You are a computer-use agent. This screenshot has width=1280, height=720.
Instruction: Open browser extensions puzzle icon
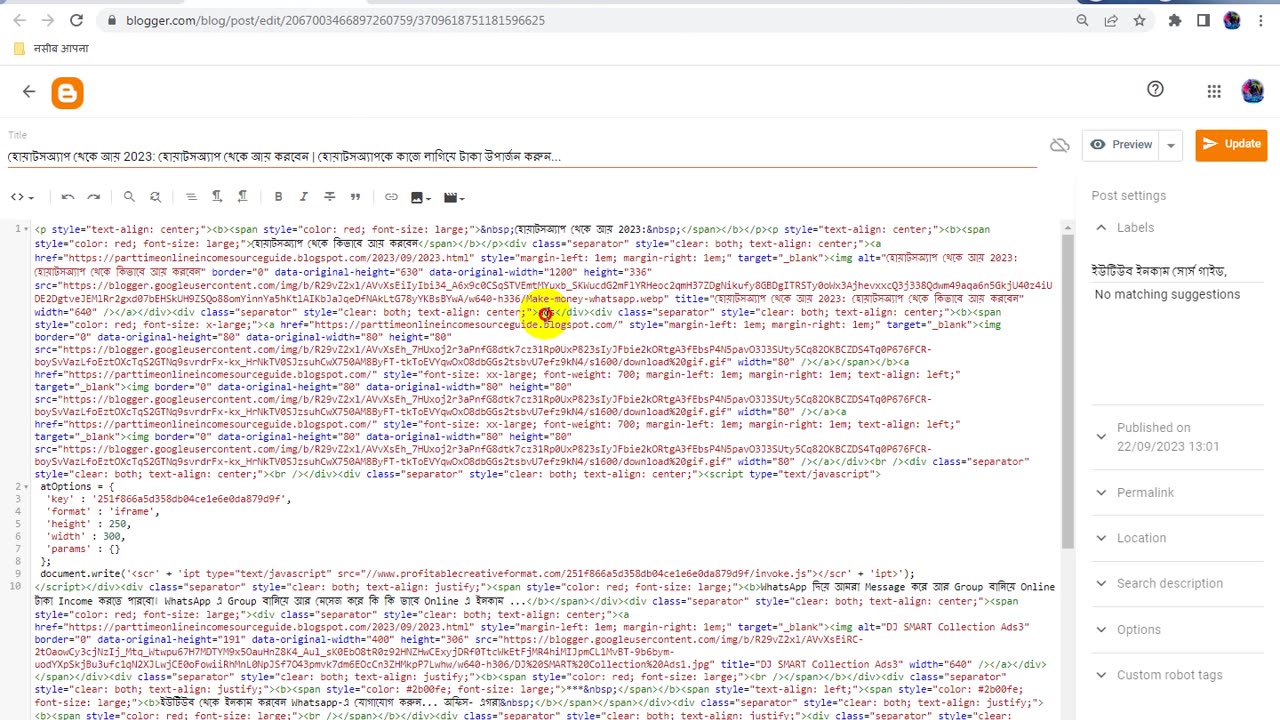[x=1175, y=20]
